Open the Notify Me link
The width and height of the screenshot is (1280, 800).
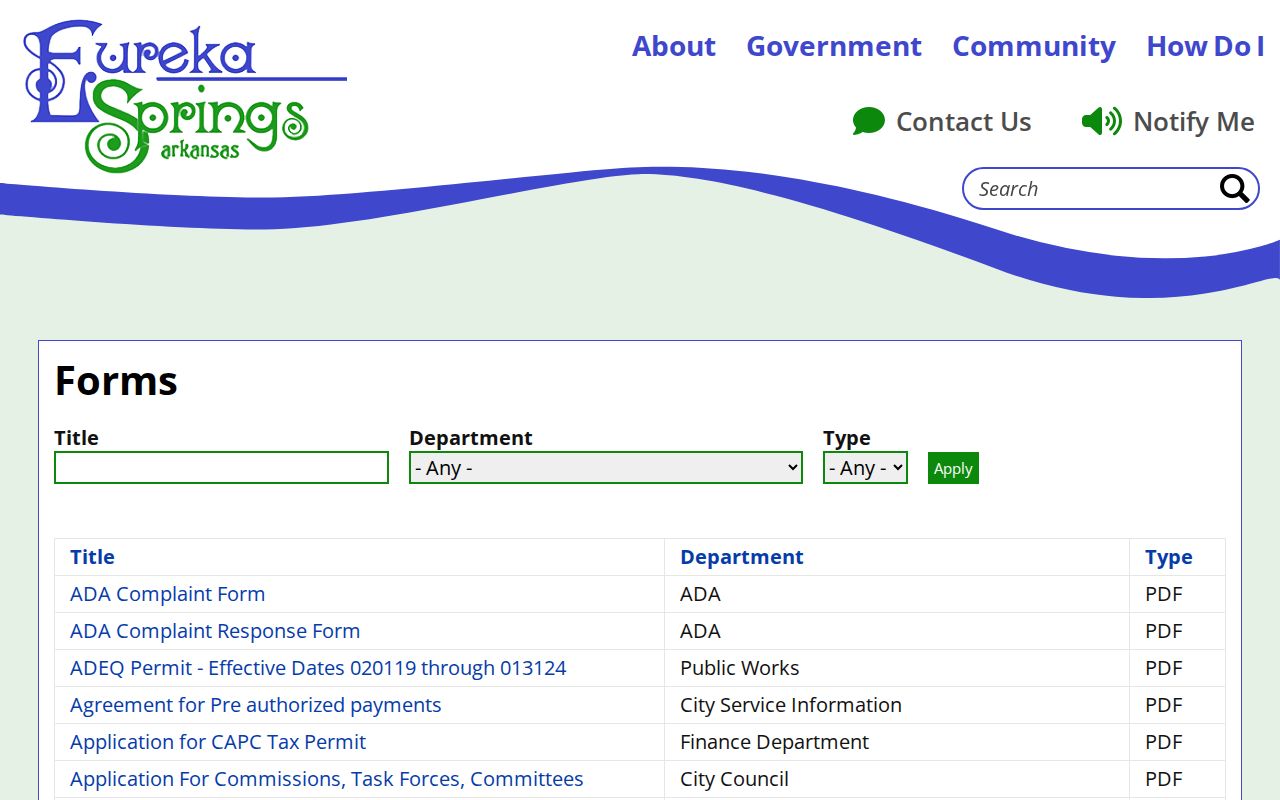[x=1193, y=122]
